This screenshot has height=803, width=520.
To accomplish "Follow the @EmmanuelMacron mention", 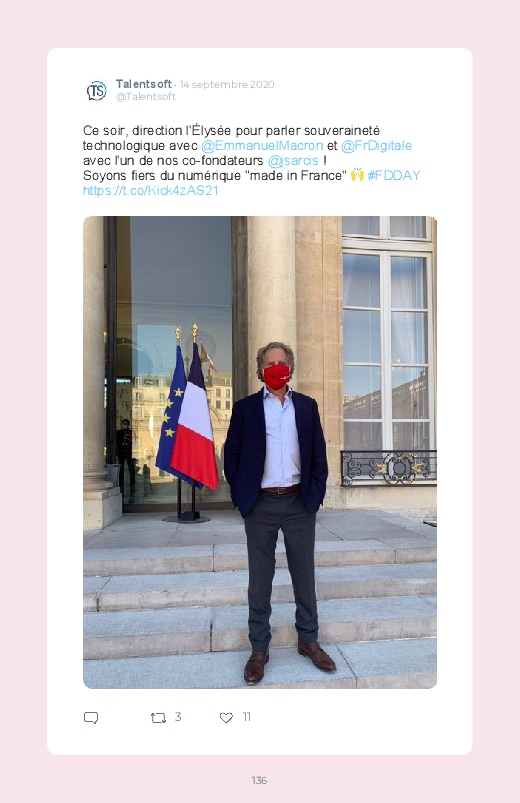I will coord(262,146).
